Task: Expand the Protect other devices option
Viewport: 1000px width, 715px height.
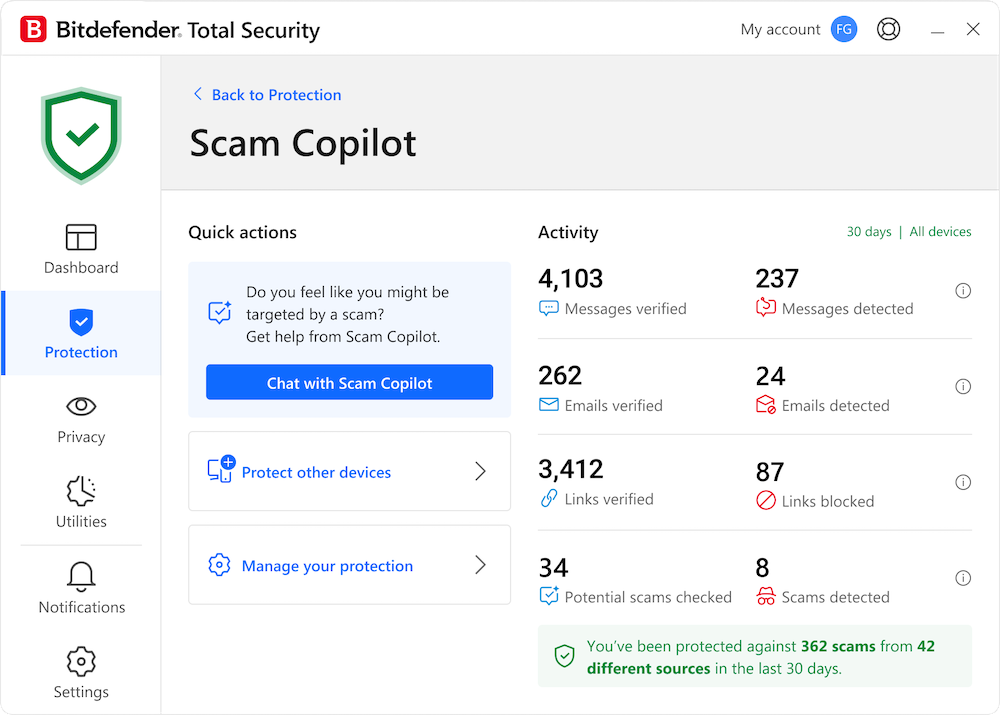Action: point(349,471)
